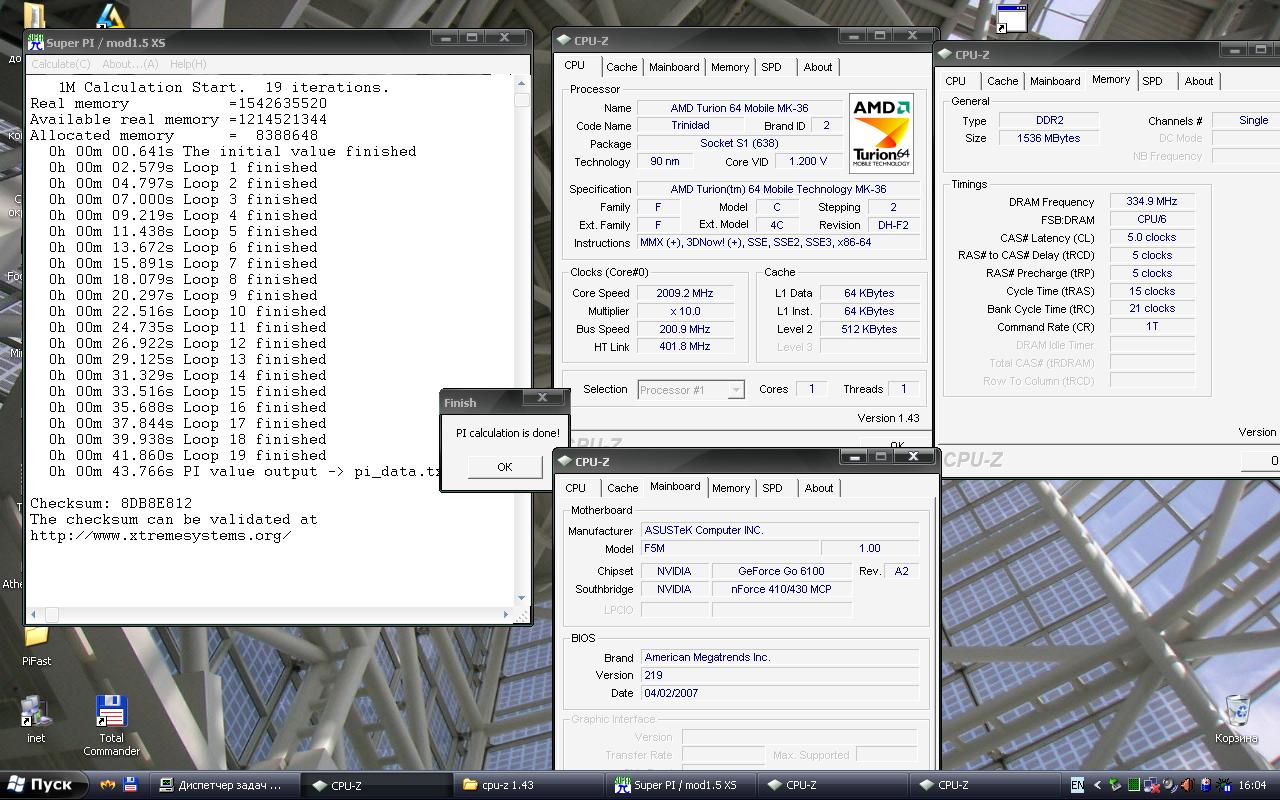1280x800 pixels.
Task: Click the green tray icon next to the arrow
Action: (x=1115, y=785)
